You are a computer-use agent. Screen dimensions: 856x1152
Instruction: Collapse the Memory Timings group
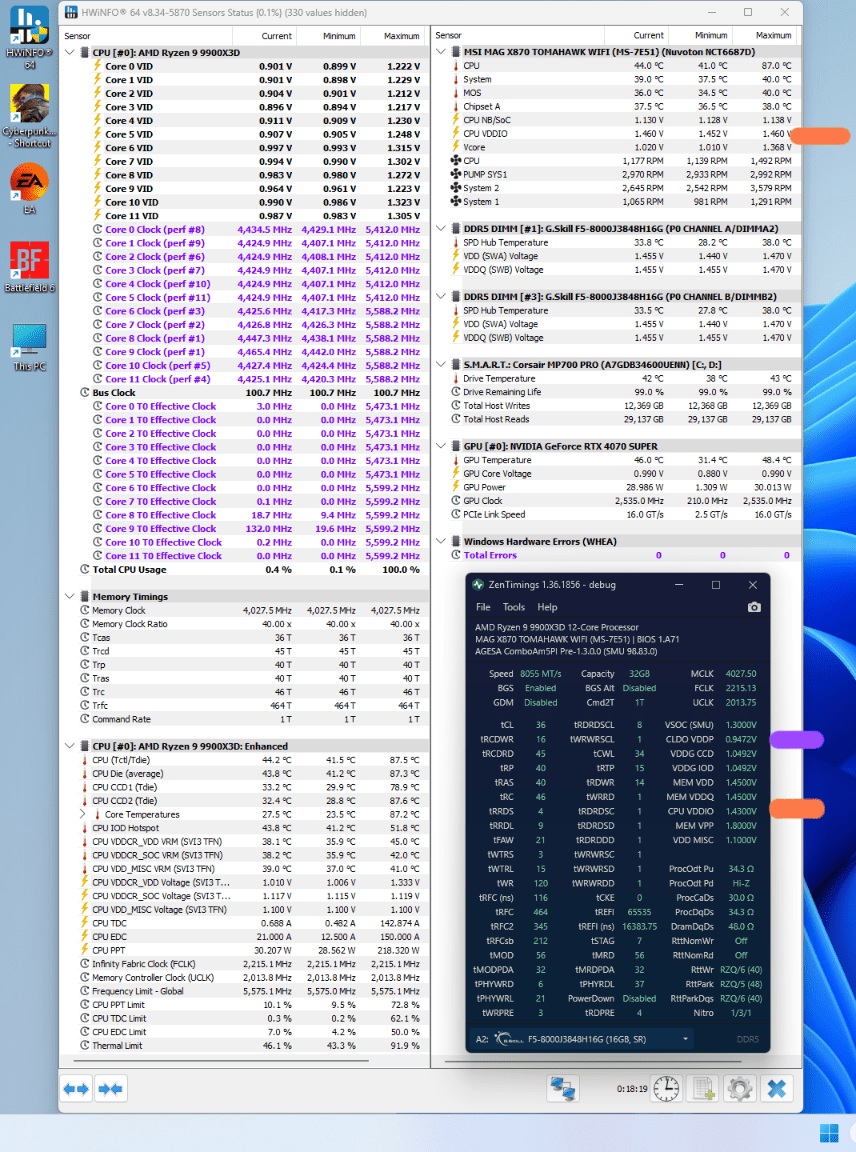click(x=70, y=597)
